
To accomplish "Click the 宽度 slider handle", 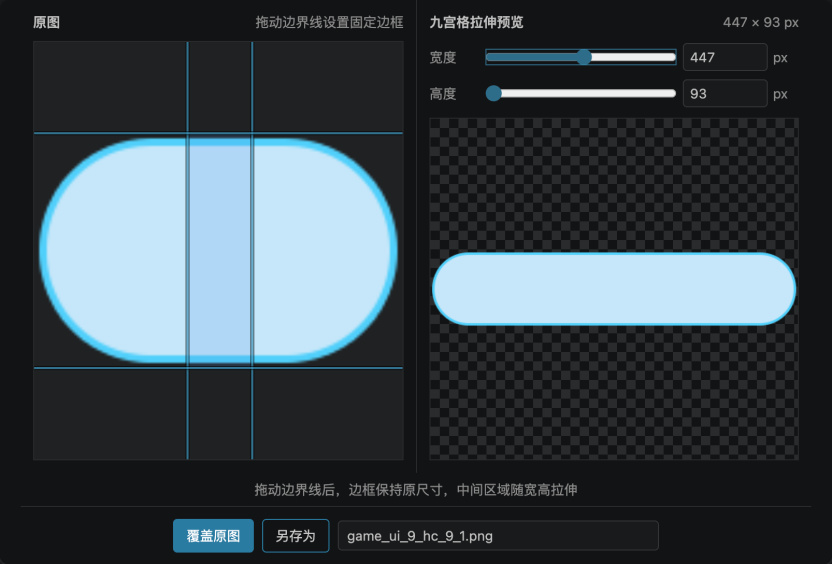I will tap(584, 57).
